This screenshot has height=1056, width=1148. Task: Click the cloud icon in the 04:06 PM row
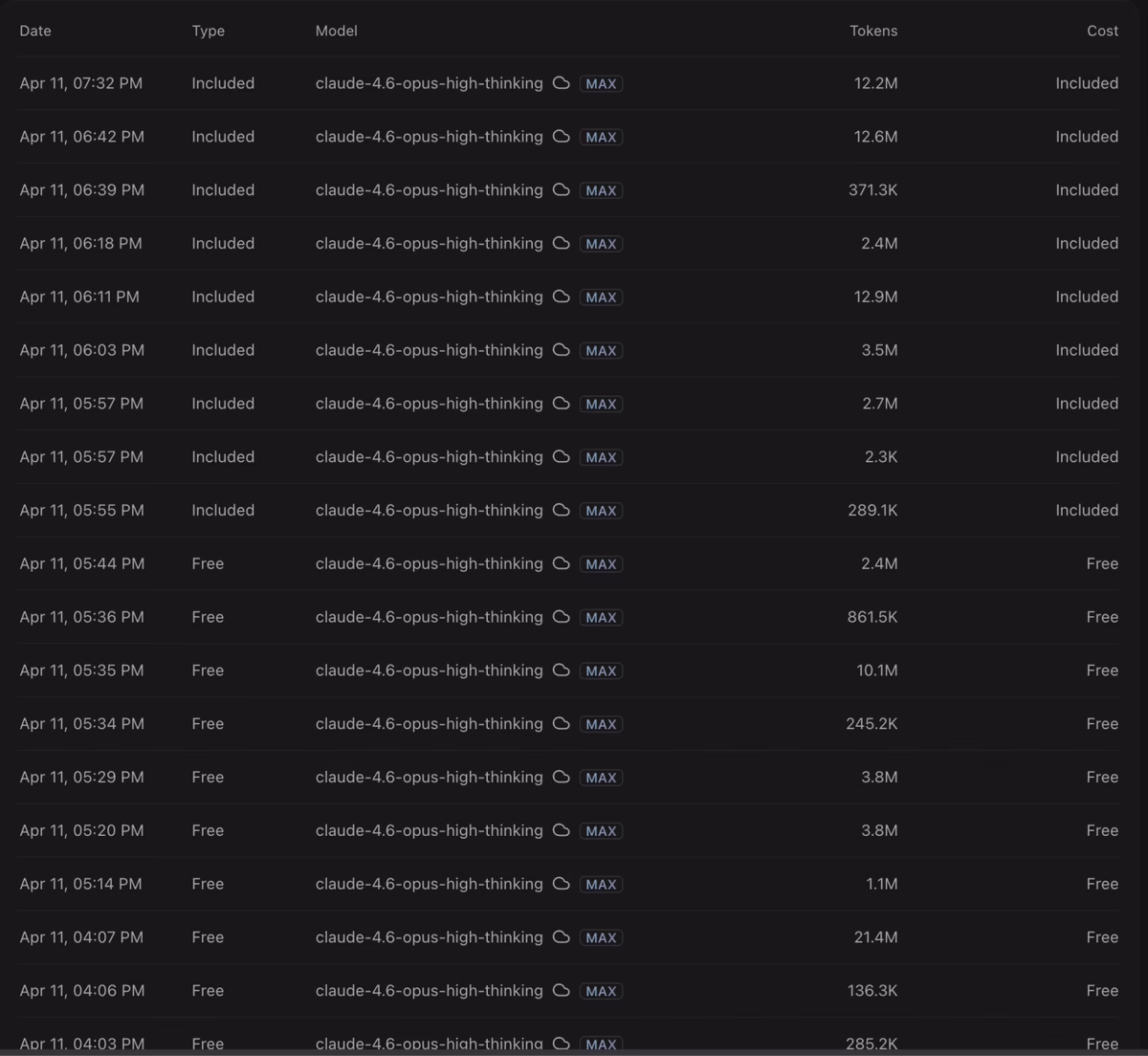coord(562,991)
